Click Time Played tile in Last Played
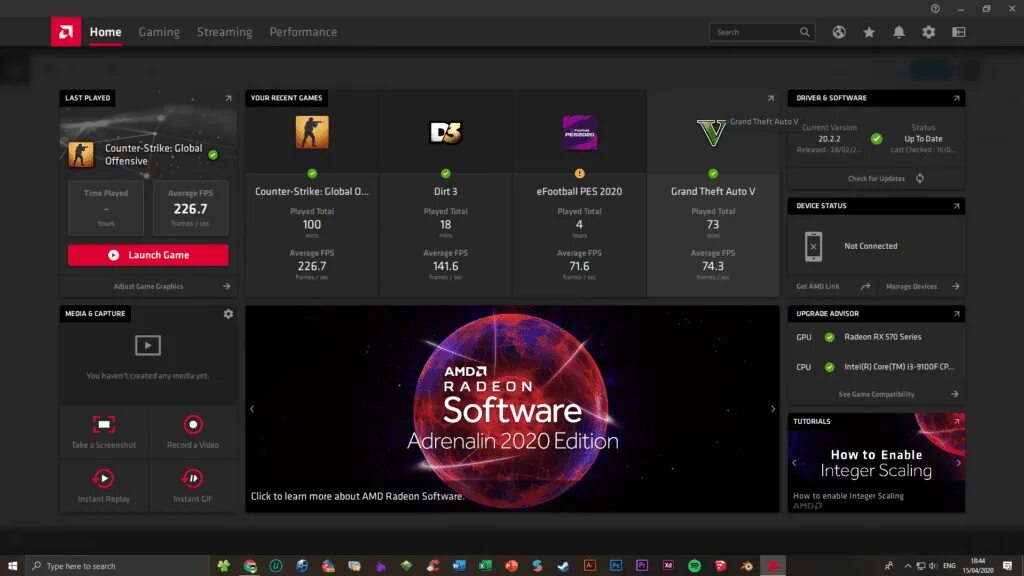 (x=106, y=208)
